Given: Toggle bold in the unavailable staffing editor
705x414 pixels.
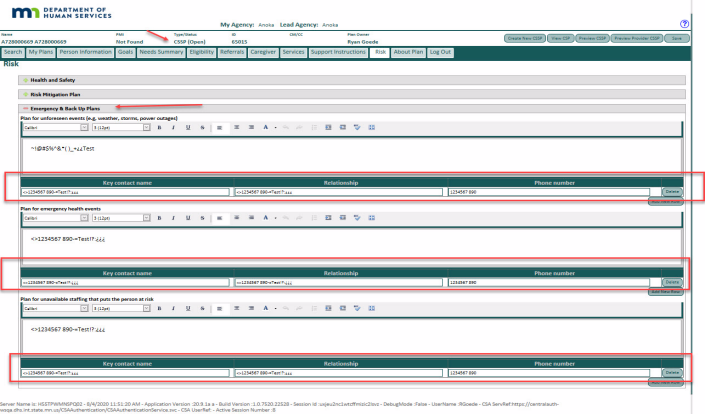Looking at the screenshot, I should (x=159, y=308).
